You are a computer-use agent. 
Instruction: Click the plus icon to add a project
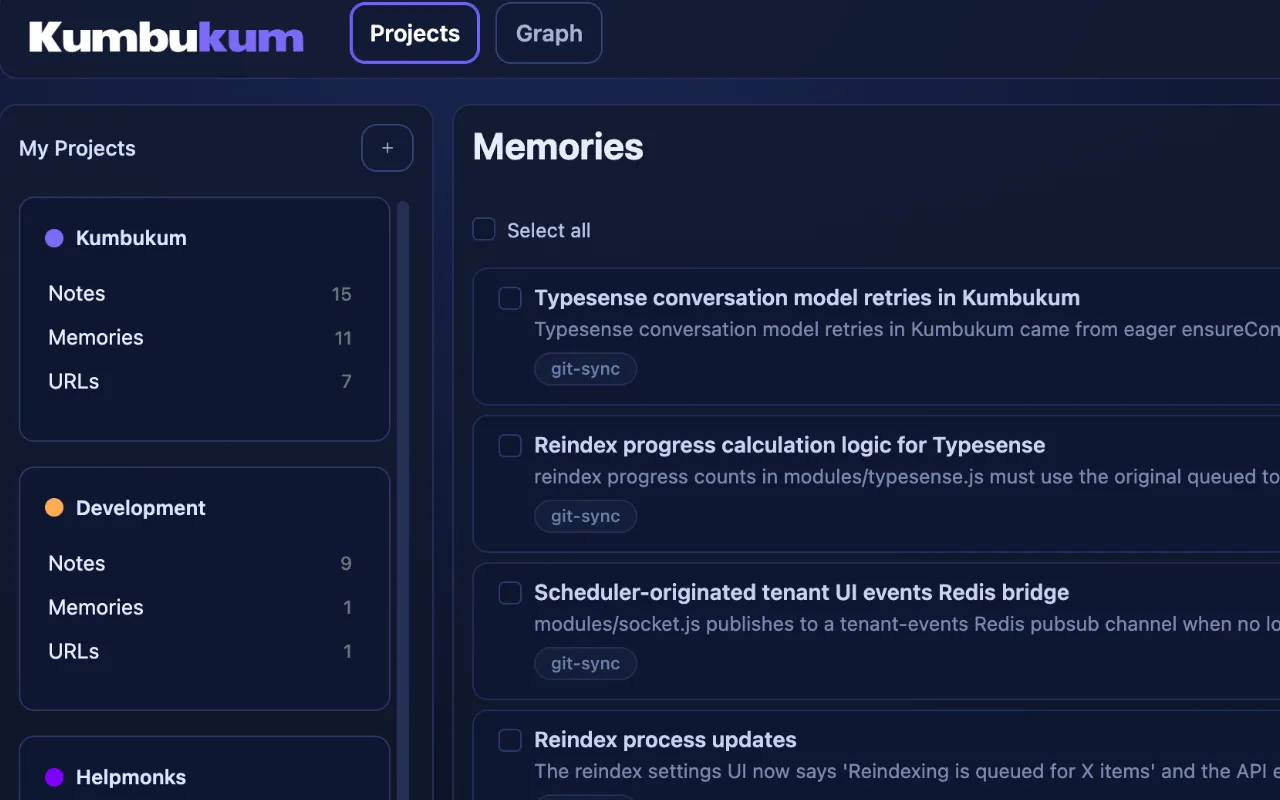point(387,147)
